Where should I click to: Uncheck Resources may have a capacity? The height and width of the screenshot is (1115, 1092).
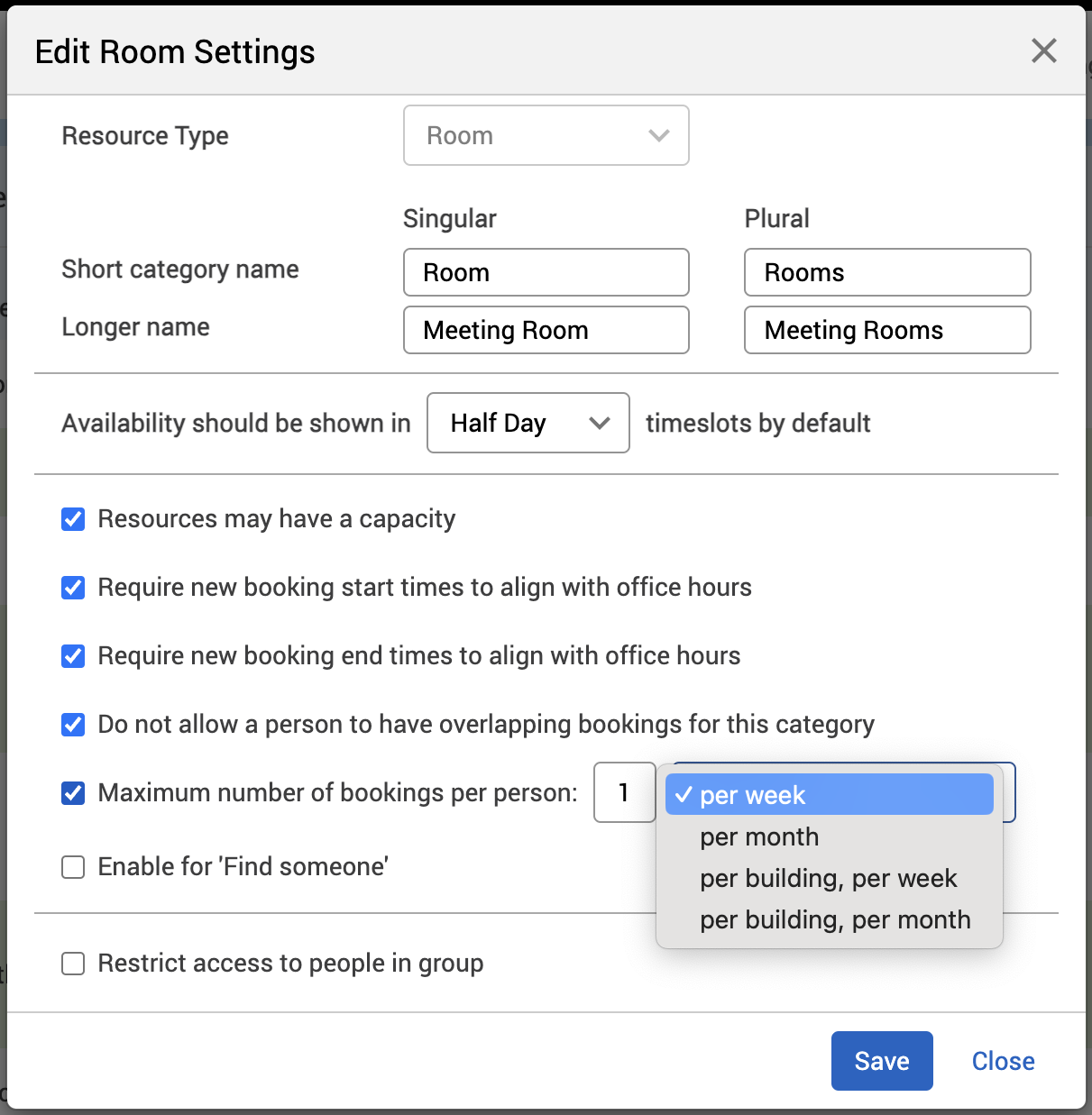point(73,519)
